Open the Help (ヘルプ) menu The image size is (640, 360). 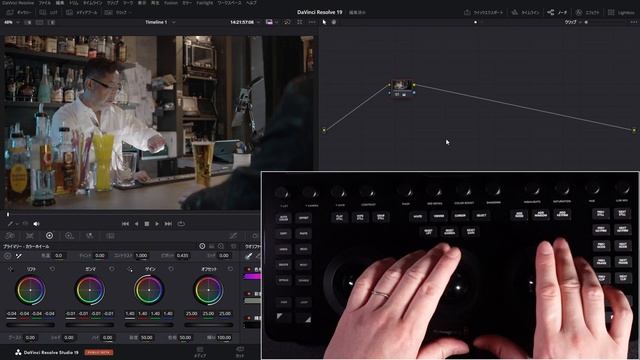tap(251, 3)
